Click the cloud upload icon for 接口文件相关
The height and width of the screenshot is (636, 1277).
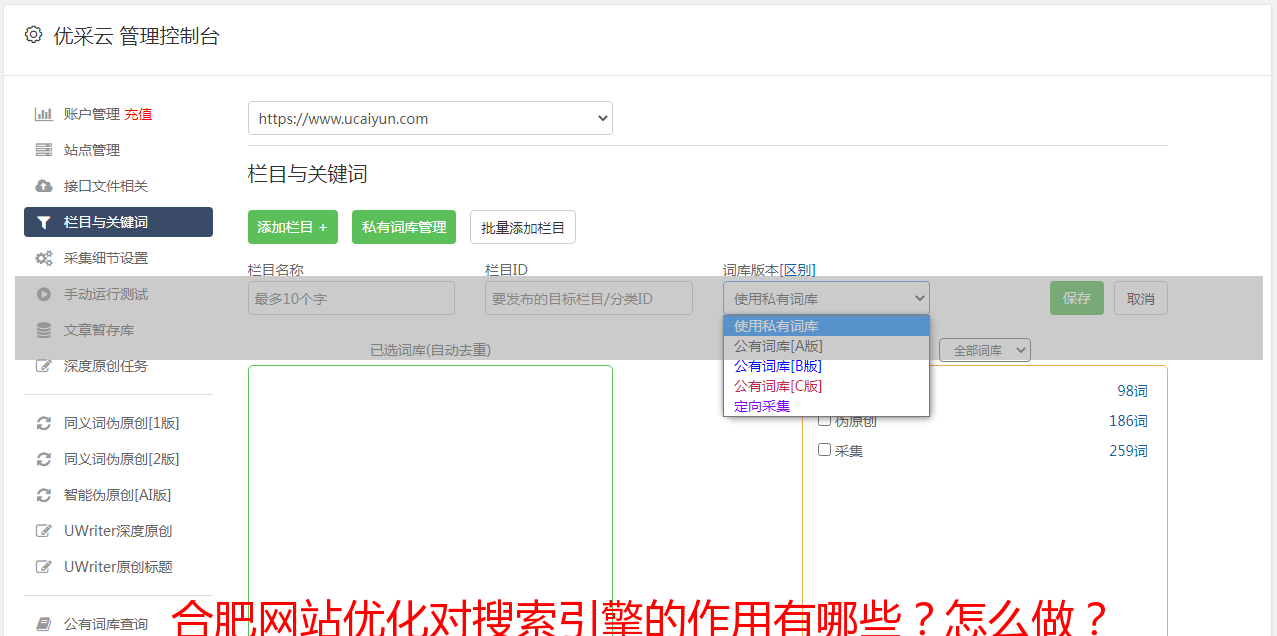44,186
